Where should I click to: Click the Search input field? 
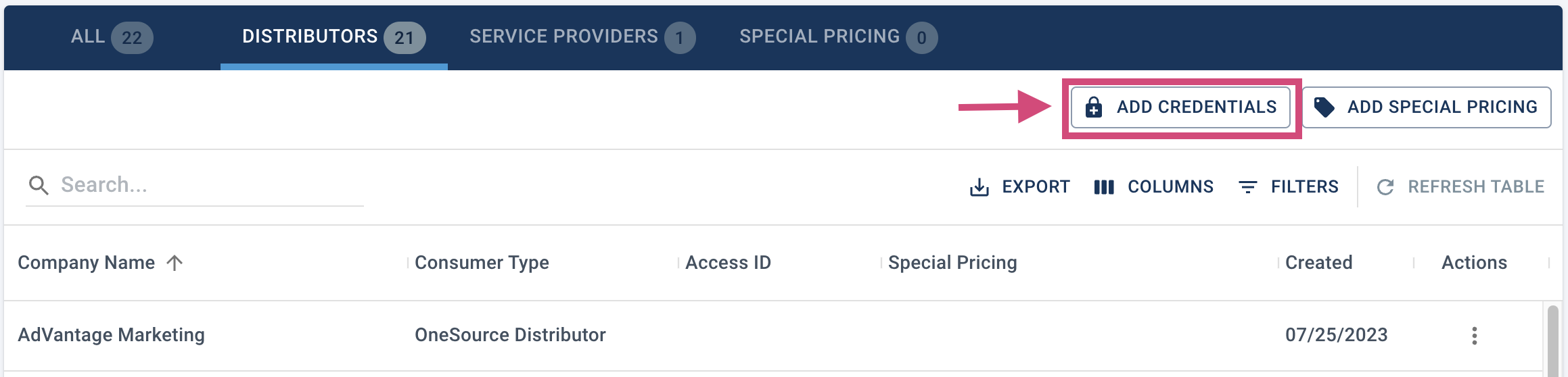195,185
